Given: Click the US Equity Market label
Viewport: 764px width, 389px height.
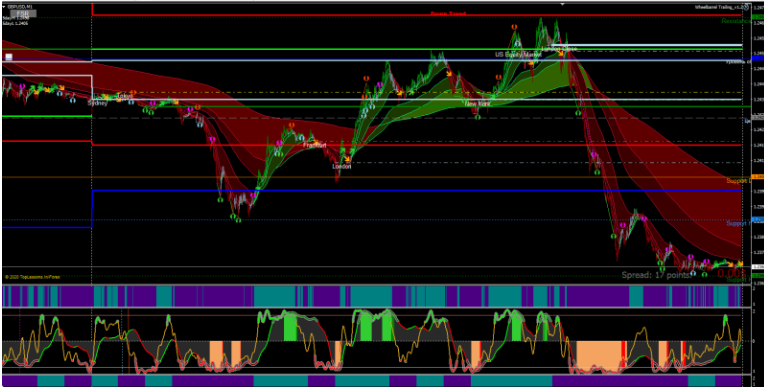Looking at the screenshot, I should (x=518, y=55).
